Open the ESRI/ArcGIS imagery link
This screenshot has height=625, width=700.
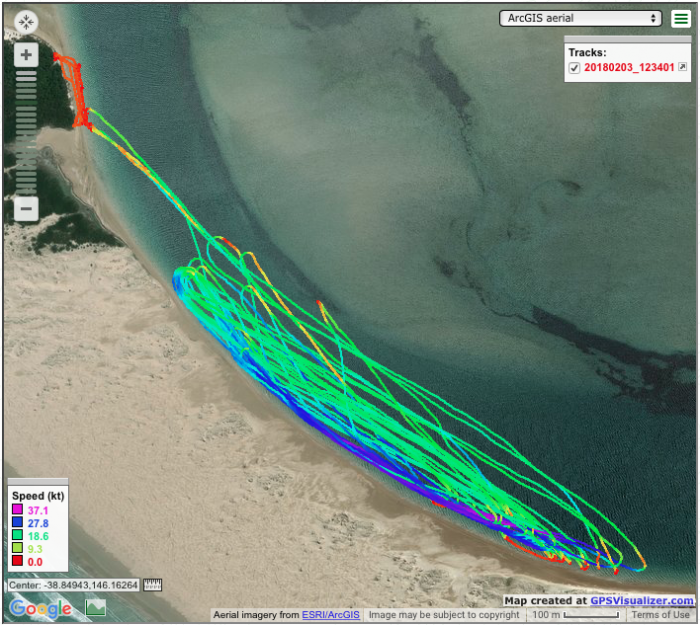click(x=330, y=615)
